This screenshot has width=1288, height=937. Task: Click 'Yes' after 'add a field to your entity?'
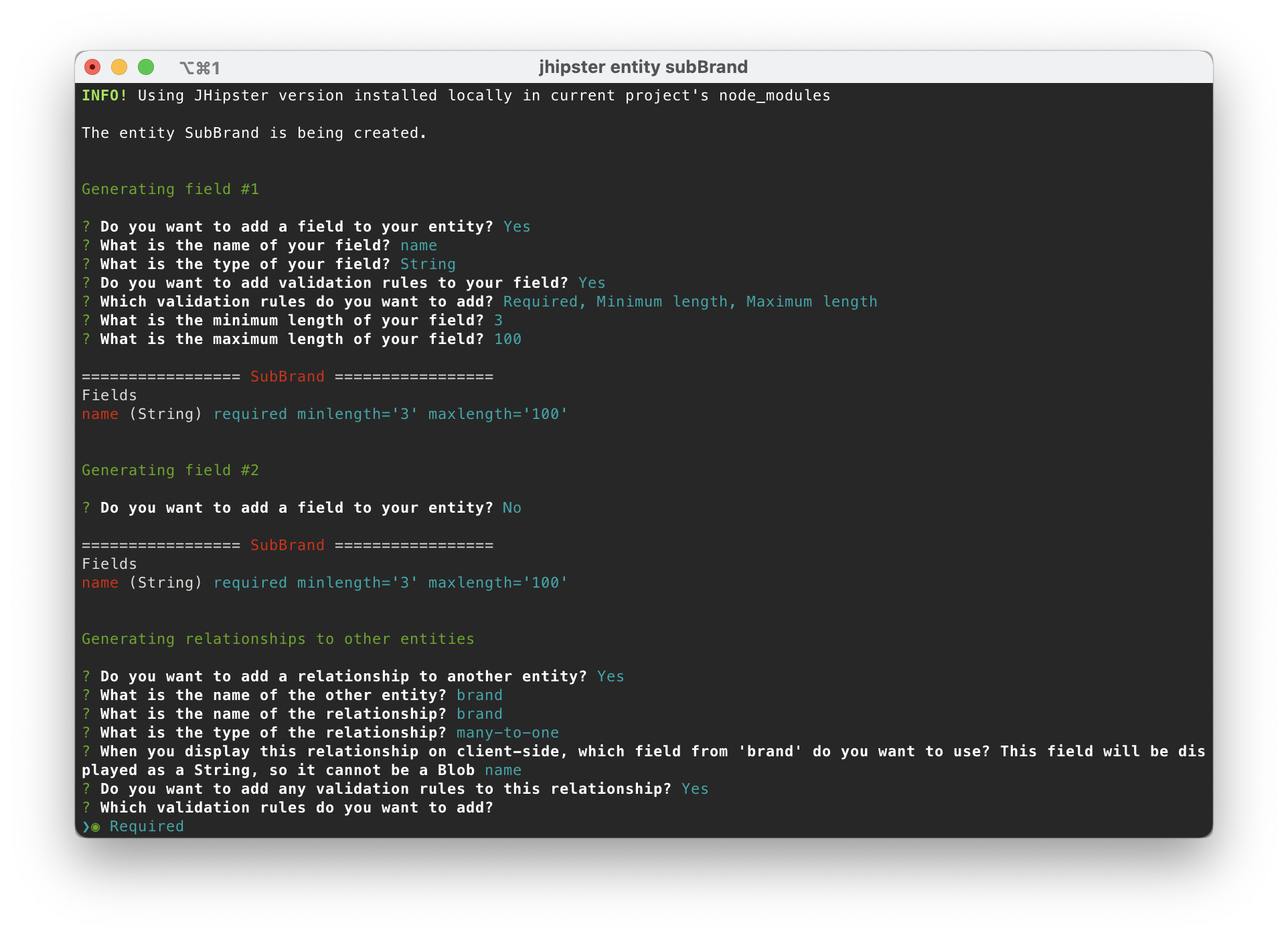click(517, 227)
